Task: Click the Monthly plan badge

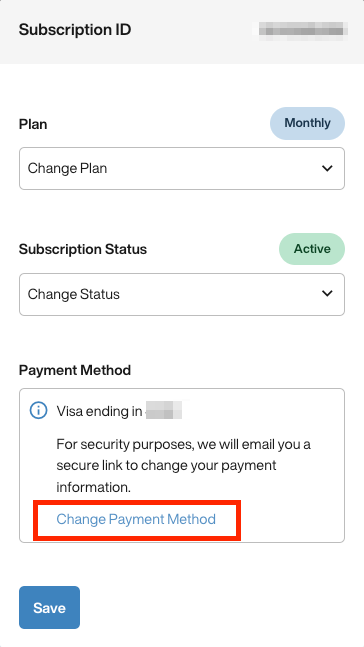Action: click(307, 123)
